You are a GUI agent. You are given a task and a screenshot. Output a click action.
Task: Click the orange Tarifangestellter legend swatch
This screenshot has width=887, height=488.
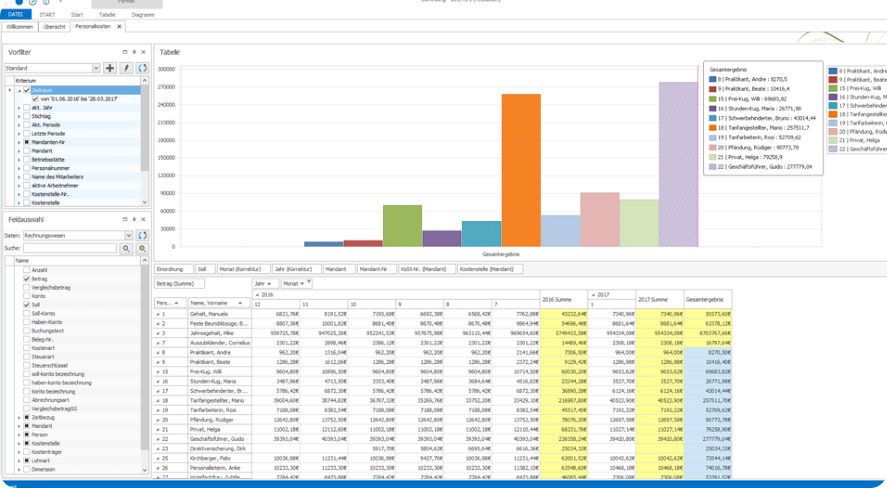click(x=711, y=128)
